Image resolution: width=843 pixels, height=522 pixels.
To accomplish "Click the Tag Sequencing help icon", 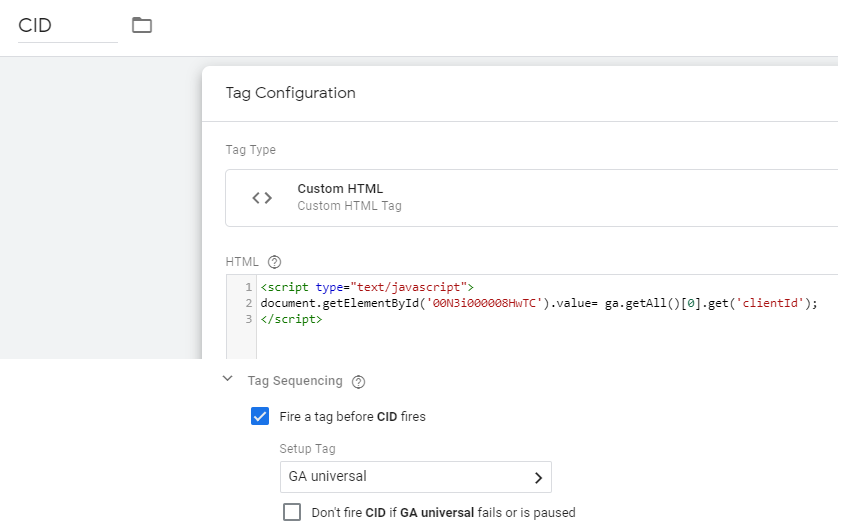I will [x=358, y=382].
